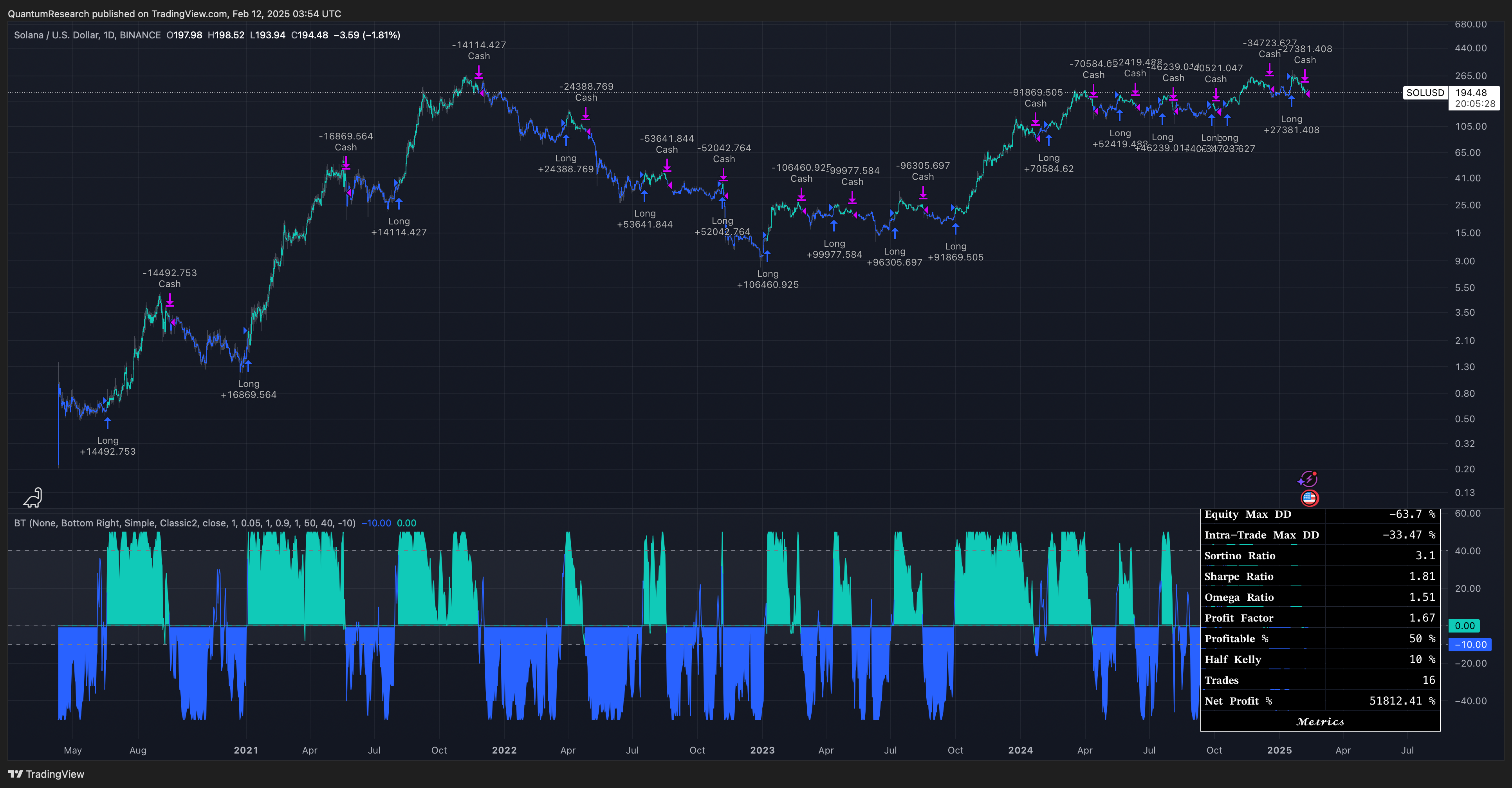Click blue Long arrow above +16869.564

coord(248,366)
